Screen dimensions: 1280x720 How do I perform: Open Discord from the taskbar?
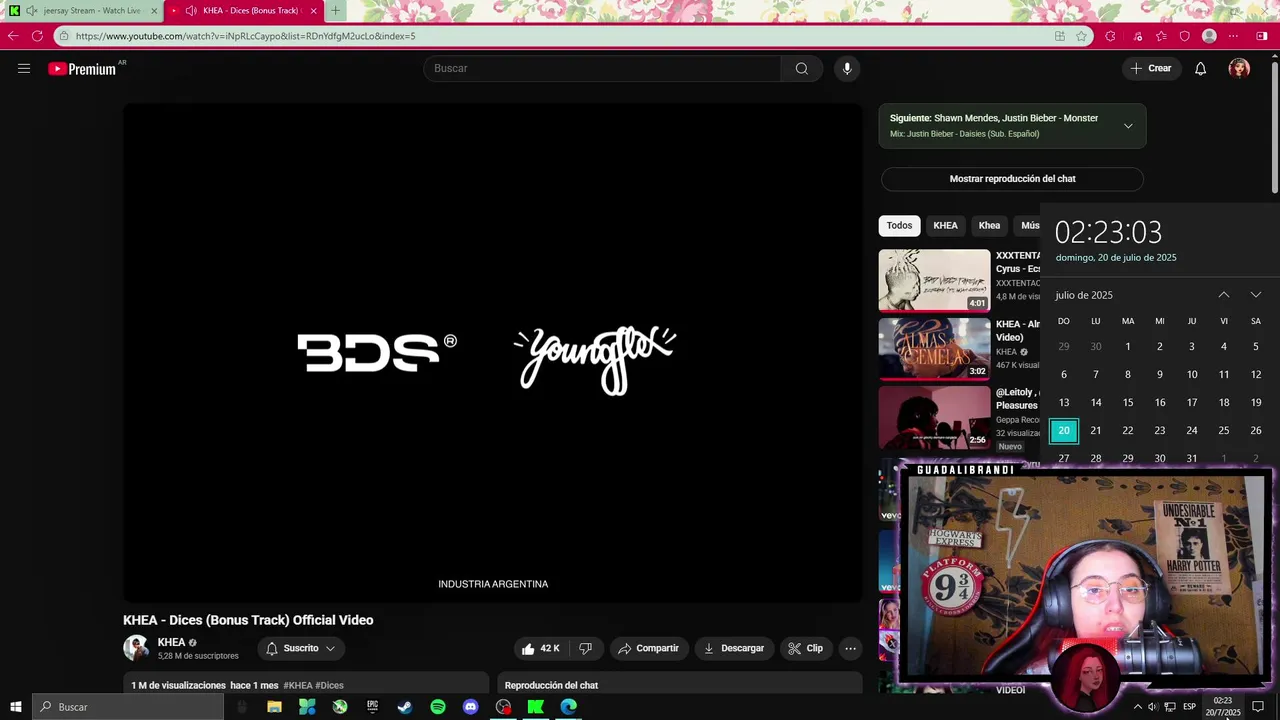[x=471, y=707]
